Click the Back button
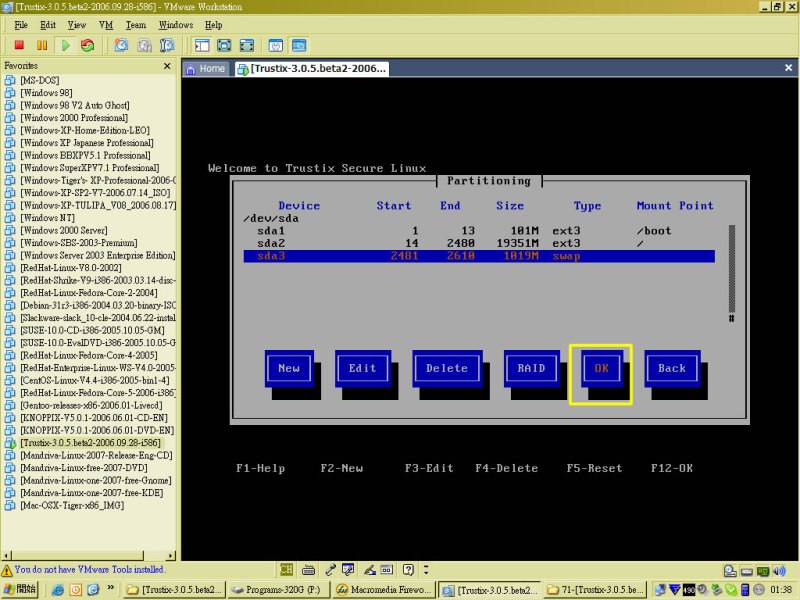This screenshot has width=800, height=600. [x=672, y=368]
